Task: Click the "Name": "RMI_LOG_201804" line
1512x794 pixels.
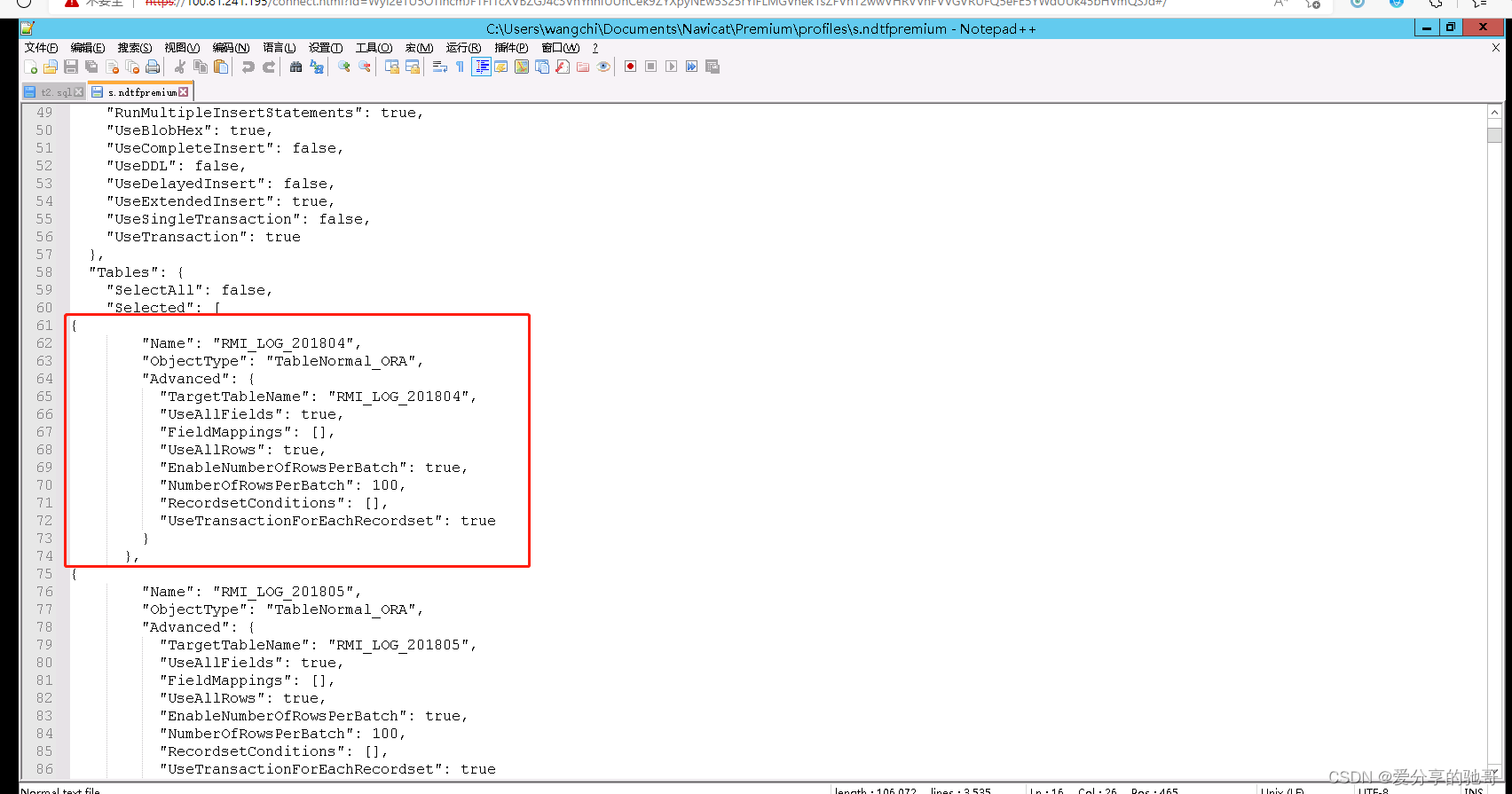Action: click(x=252, y=343)
